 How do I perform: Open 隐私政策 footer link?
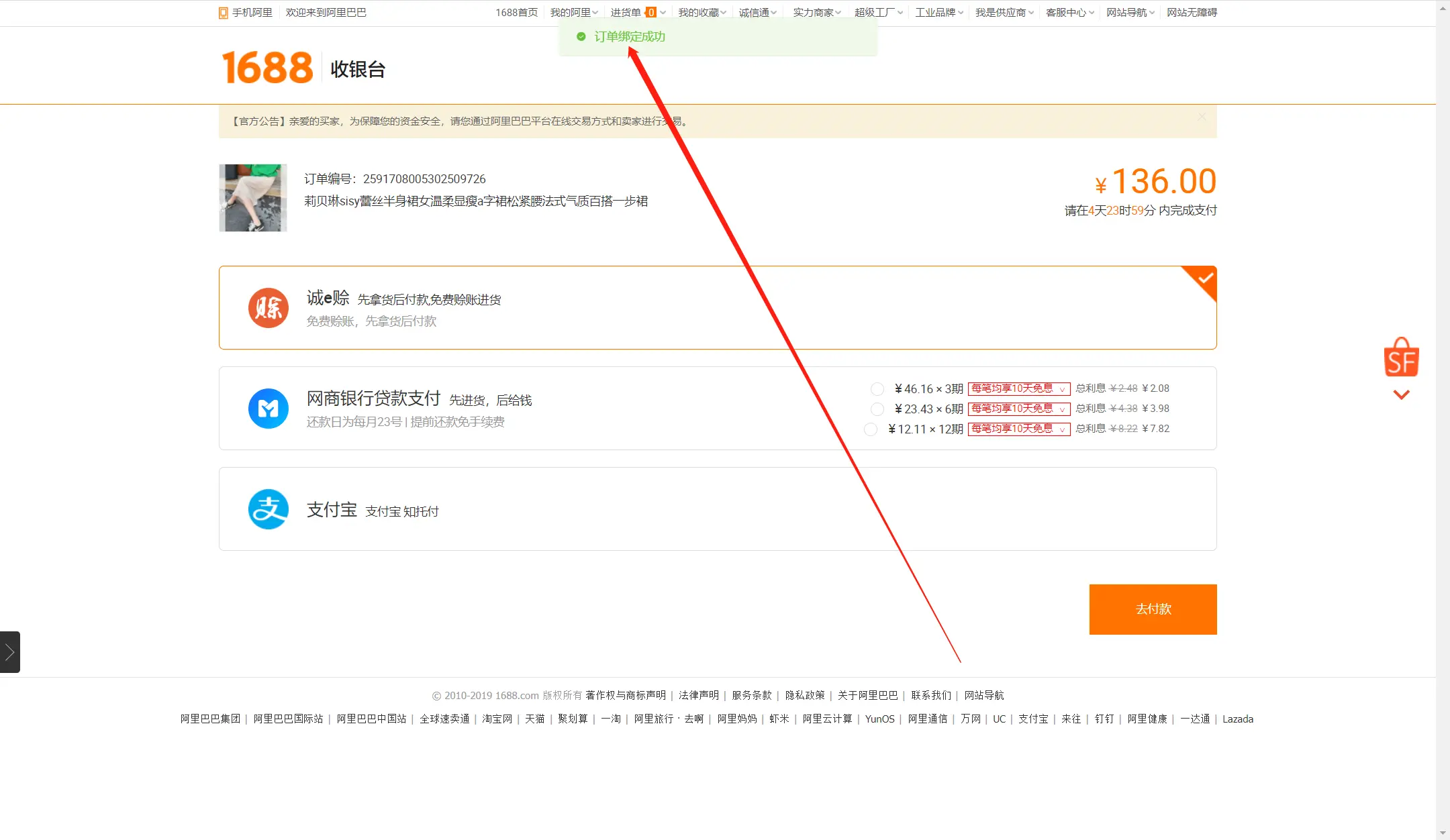click(x=805, y=696)
